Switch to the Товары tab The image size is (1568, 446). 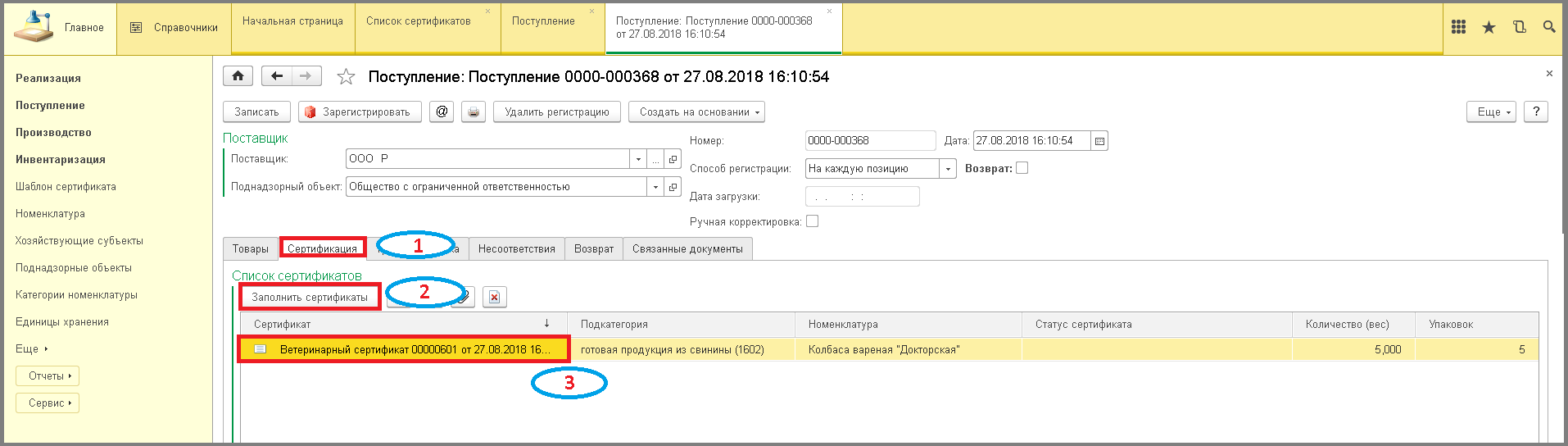[x=250, y=248]
